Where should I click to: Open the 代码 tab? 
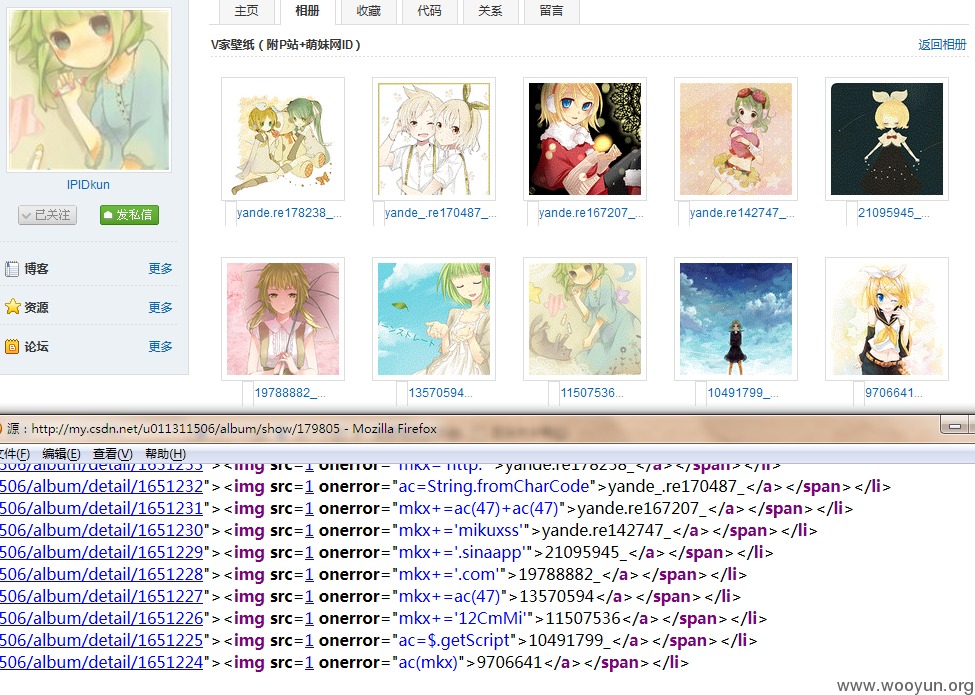coord(429,11)
